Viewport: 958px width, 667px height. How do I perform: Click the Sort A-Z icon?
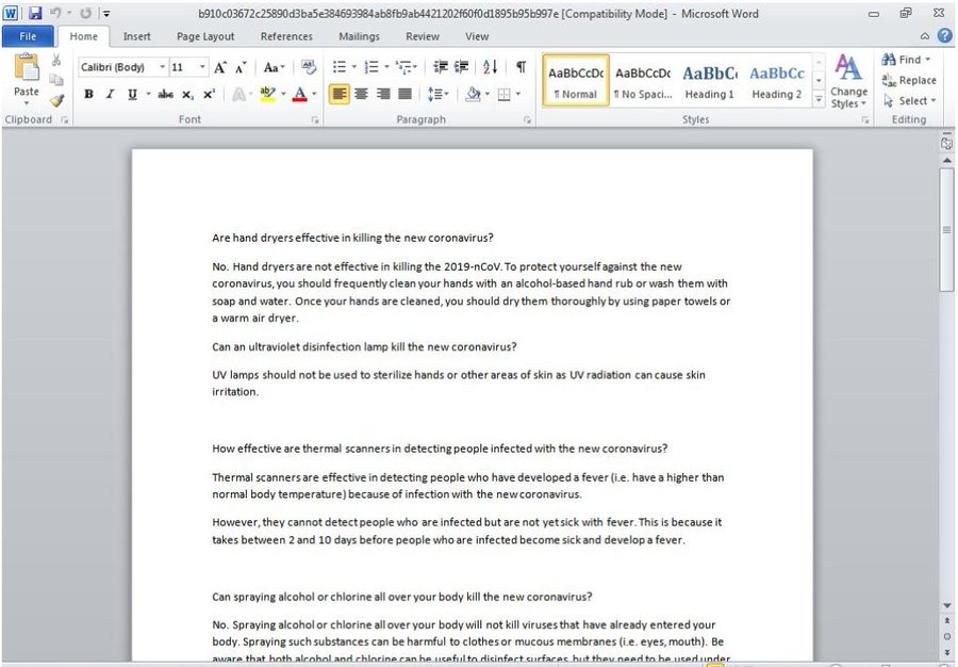click(490, 67)
